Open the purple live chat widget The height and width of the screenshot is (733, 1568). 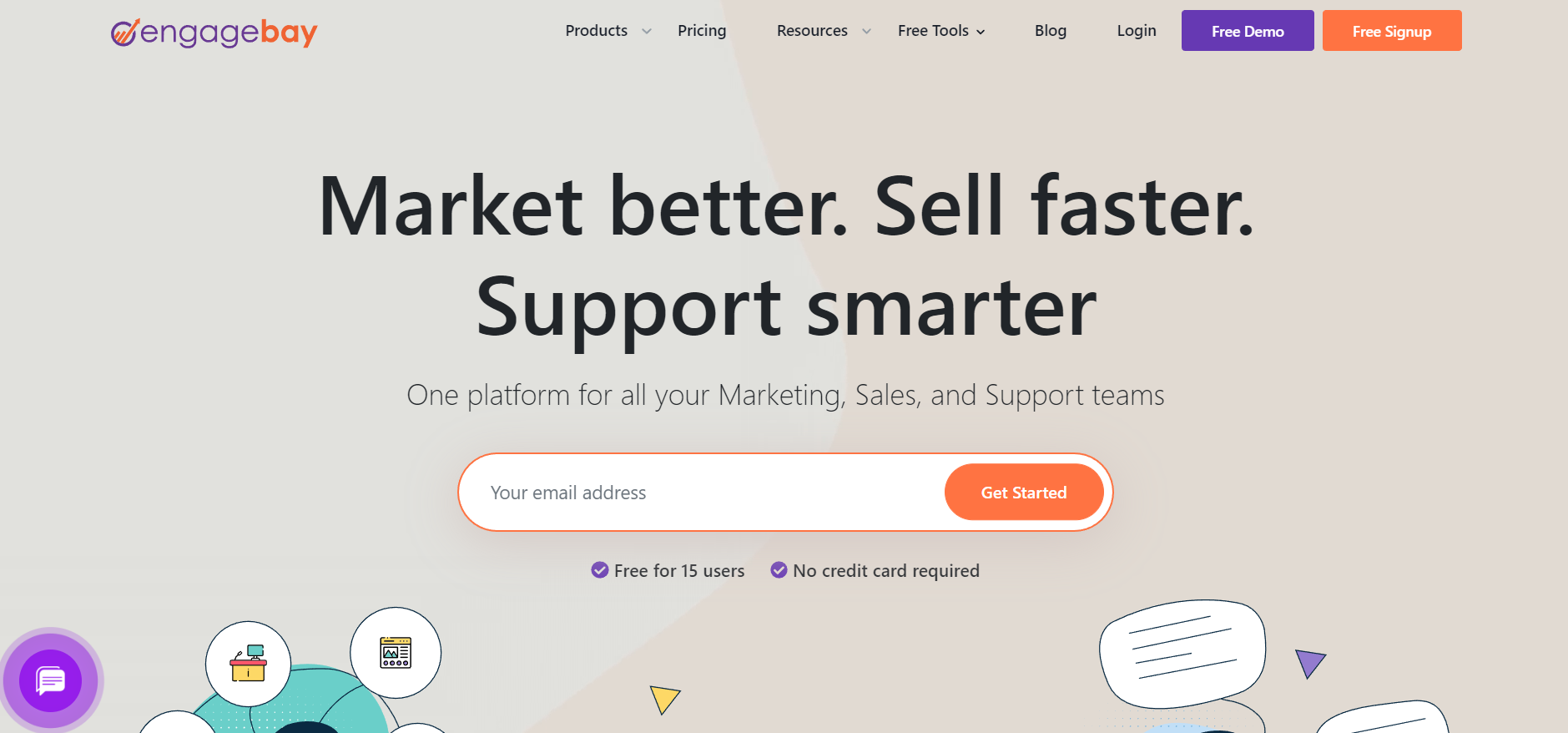(x=51, y=680)
